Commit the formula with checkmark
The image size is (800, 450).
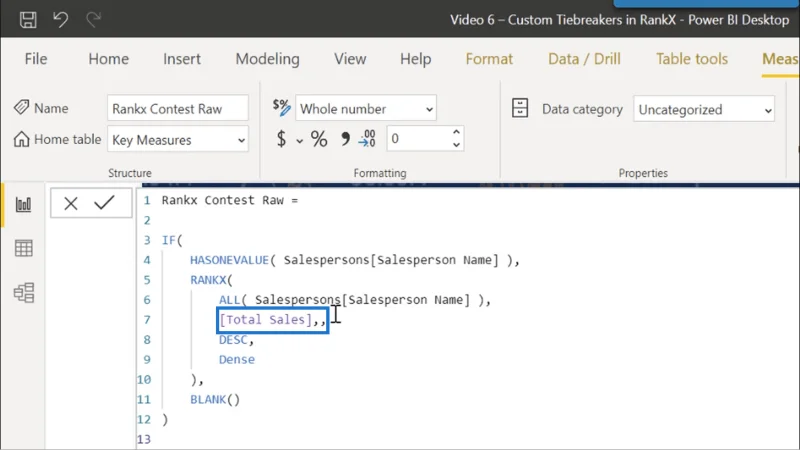point(104,203)
